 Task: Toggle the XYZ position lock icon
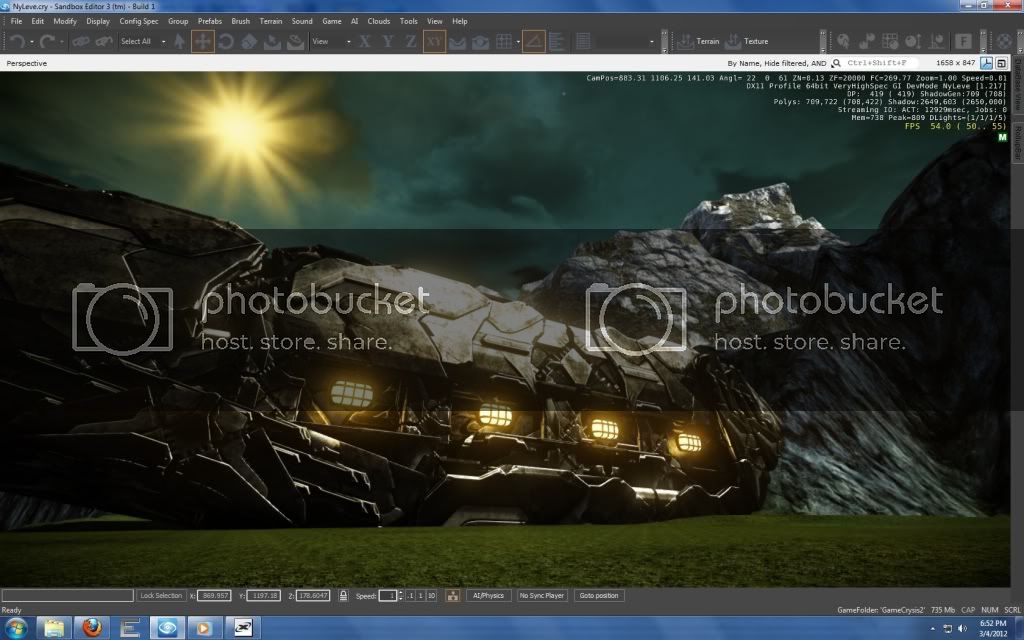coord(343,596)
